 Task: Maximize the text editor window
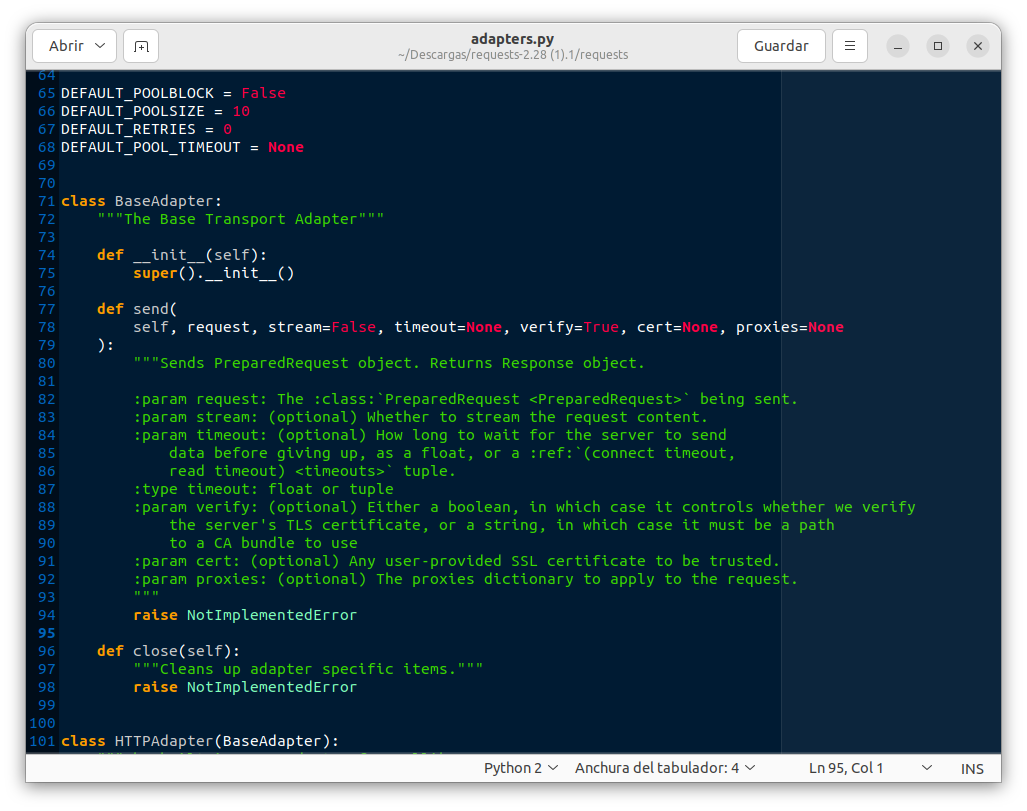(x=938, y=46)
